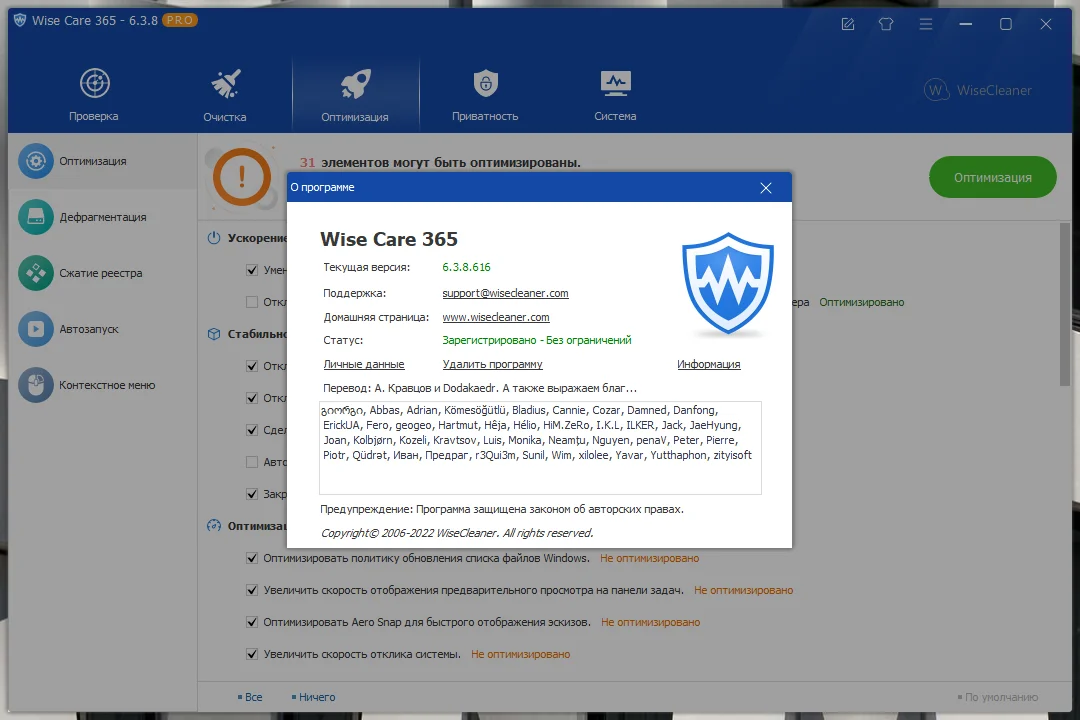The height and width of the screenshot is (720, 1080).
Task: Switch to the Очистка tab
Action: (225, 95)
